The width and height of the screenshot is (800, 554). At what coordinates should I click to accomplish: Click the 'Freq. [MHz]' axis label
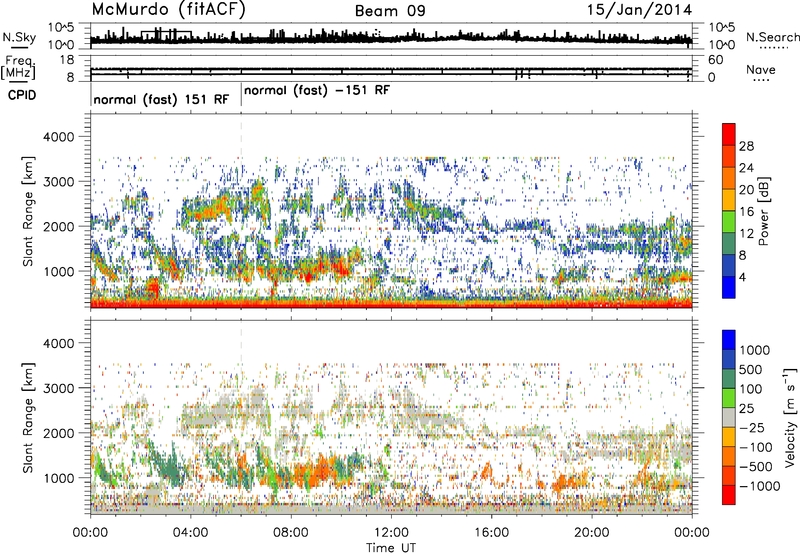[18, 68]
